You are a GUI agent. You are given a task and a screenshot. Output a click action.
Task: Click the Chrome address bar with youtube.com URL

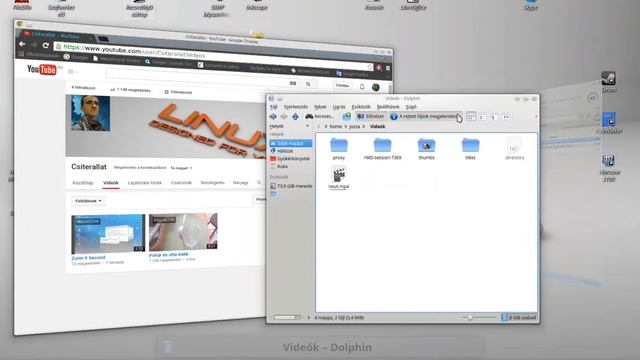(212, 56)
